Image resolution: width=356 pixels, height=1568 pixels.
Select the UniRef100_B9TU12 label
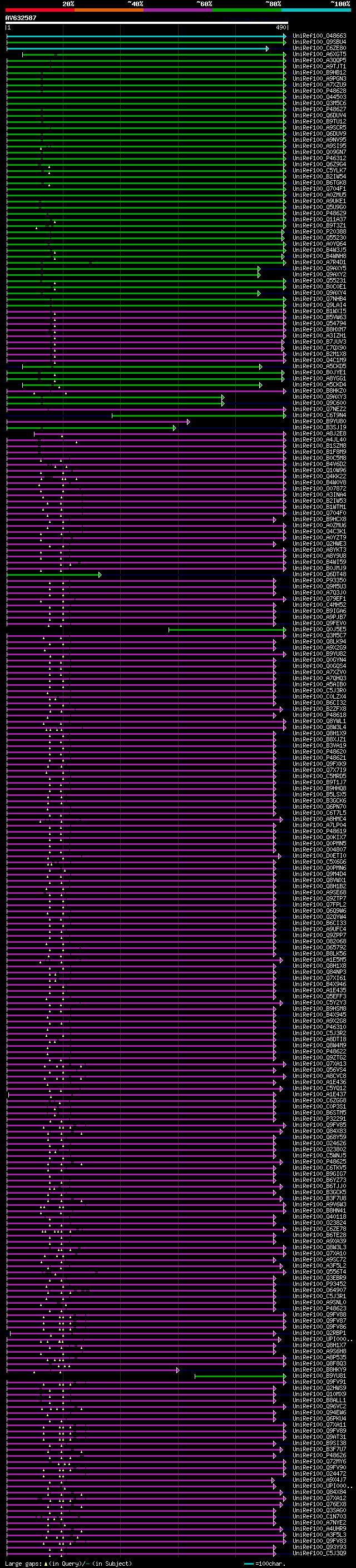coord(319,121)
